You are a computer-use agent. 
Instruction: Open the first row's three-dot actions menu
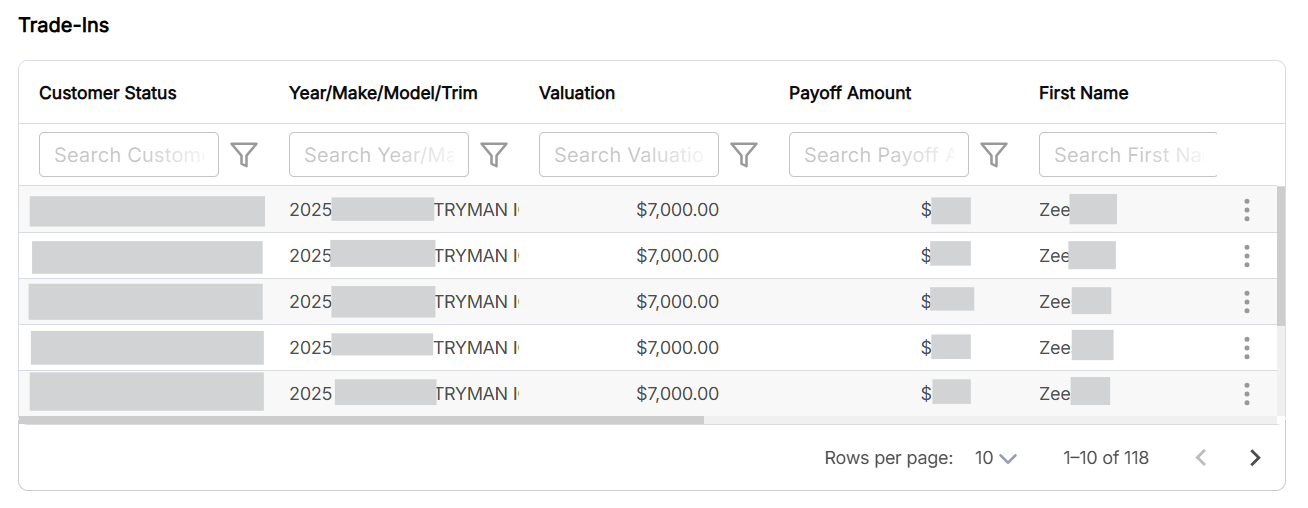(1246, 210)
